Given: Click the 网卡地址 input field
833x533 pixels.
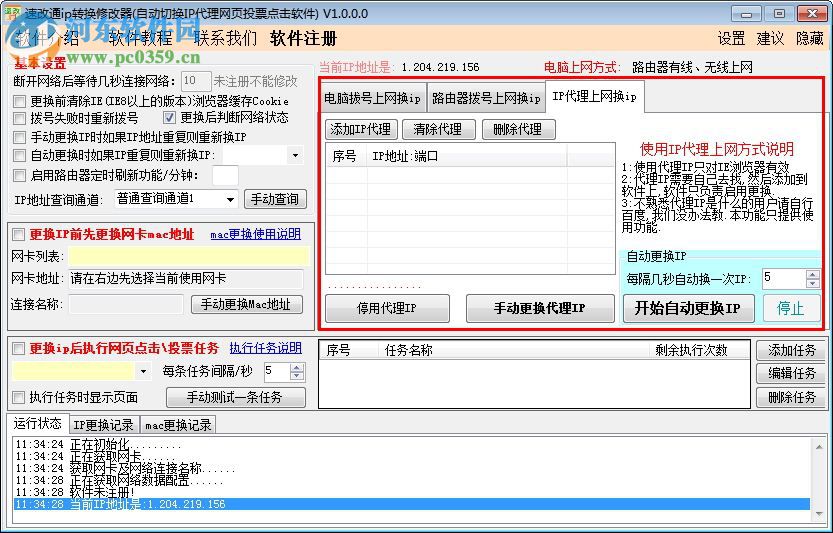Looking at the screenshot, I should pyautogui.click(x=186, y=278).
